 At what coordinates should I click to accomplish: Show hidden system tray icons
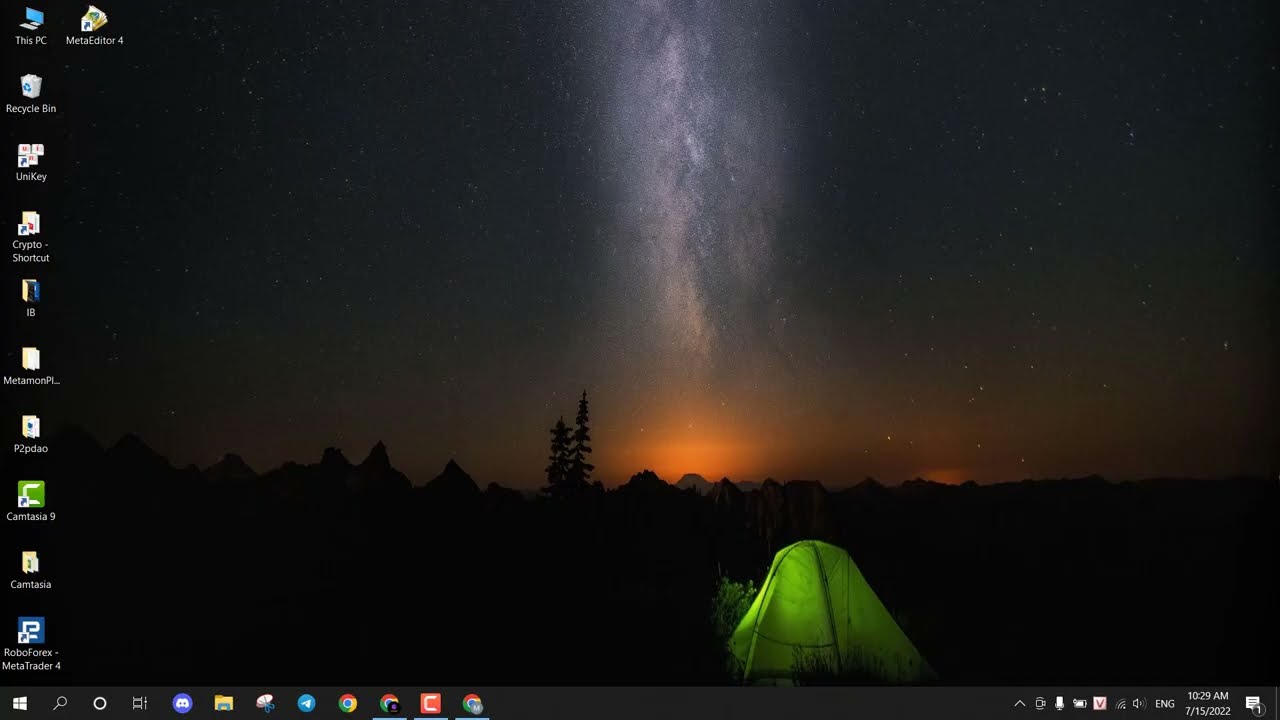[x=1019, y=703]
